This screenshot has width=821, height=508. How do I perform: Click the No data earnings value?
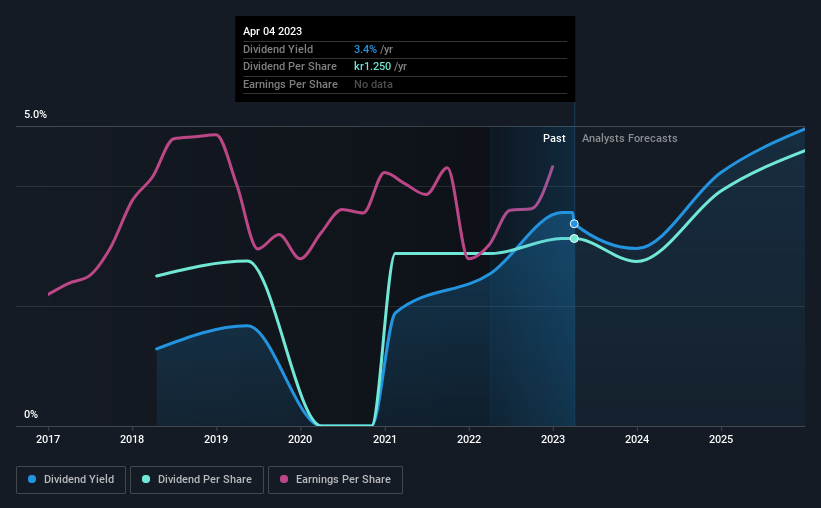tap(373, 84)
